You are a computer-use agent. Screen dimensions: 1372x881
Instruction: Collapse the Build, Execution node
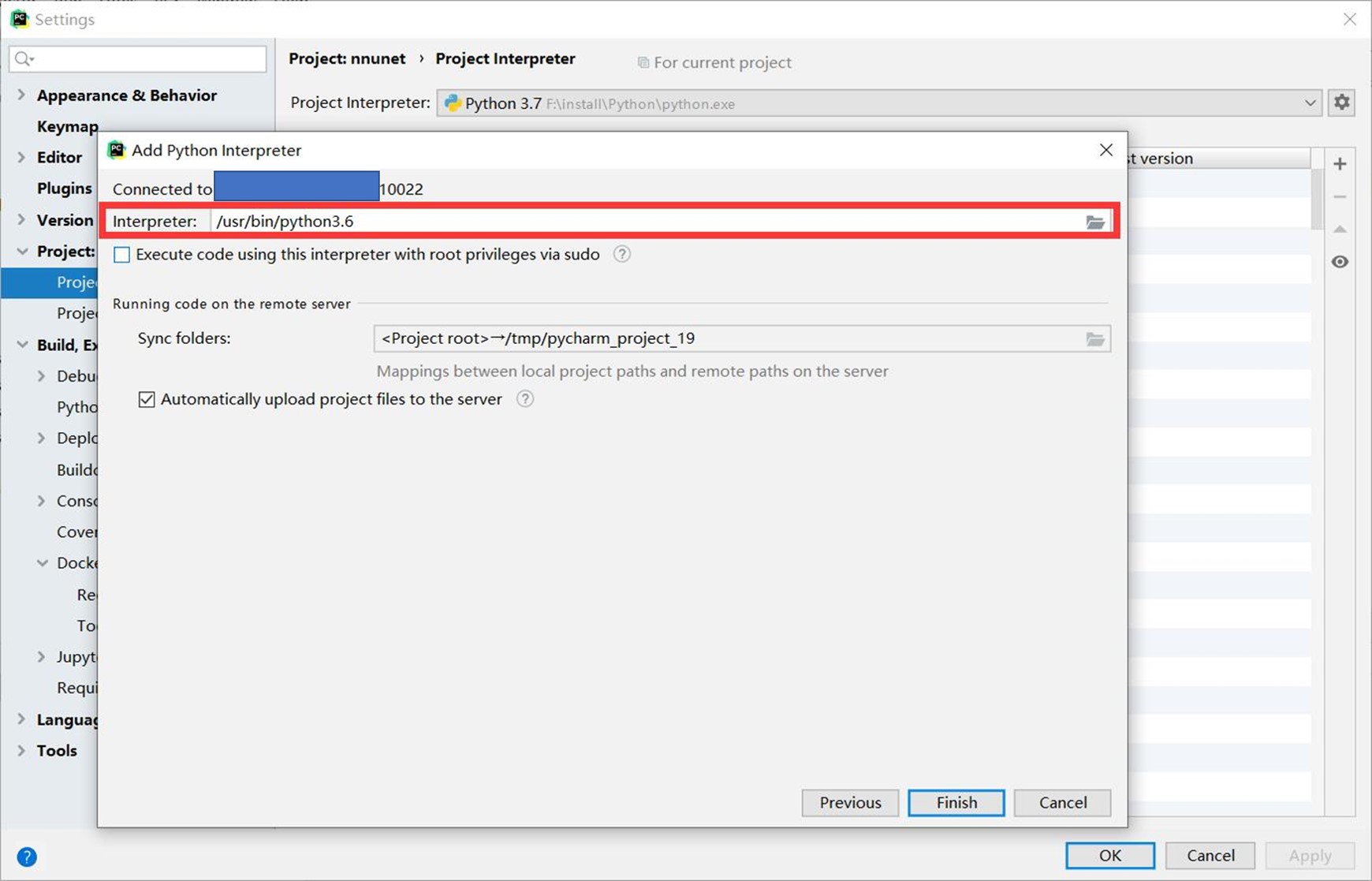(22, 345)
